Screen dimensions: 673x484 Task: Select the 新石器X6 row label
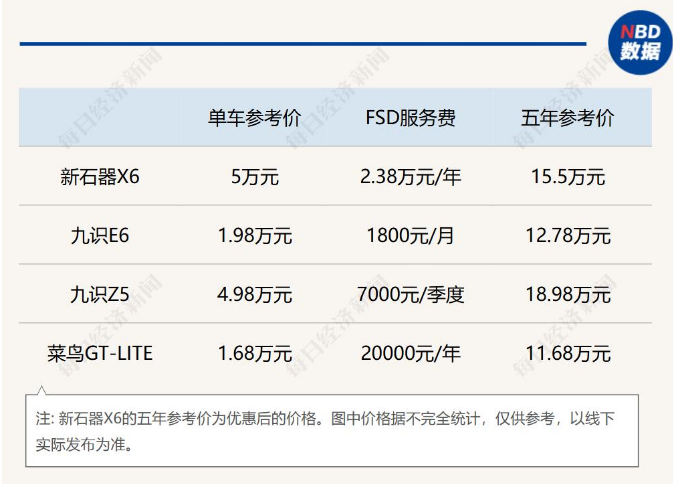(x=100, y=177)
